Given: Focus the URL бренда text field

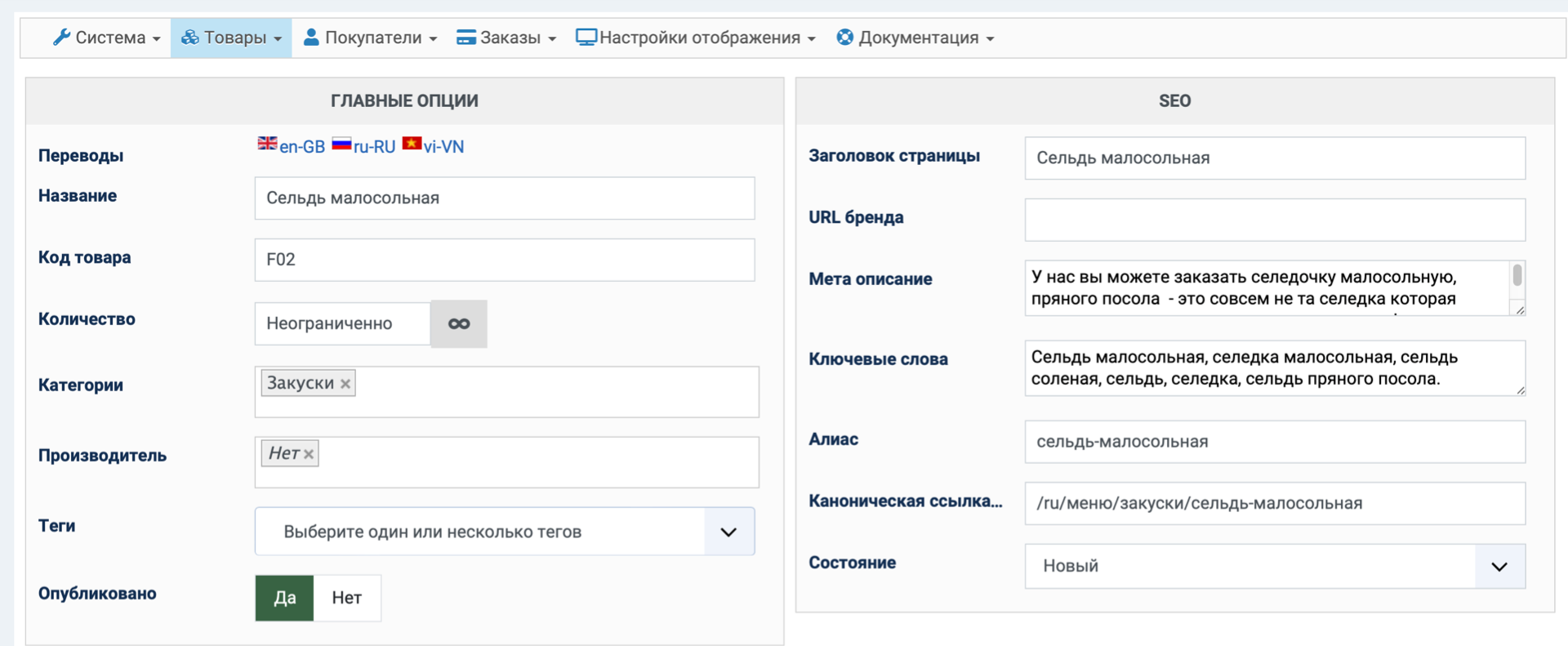Looking at the screenshot, I should [1274, 220].
